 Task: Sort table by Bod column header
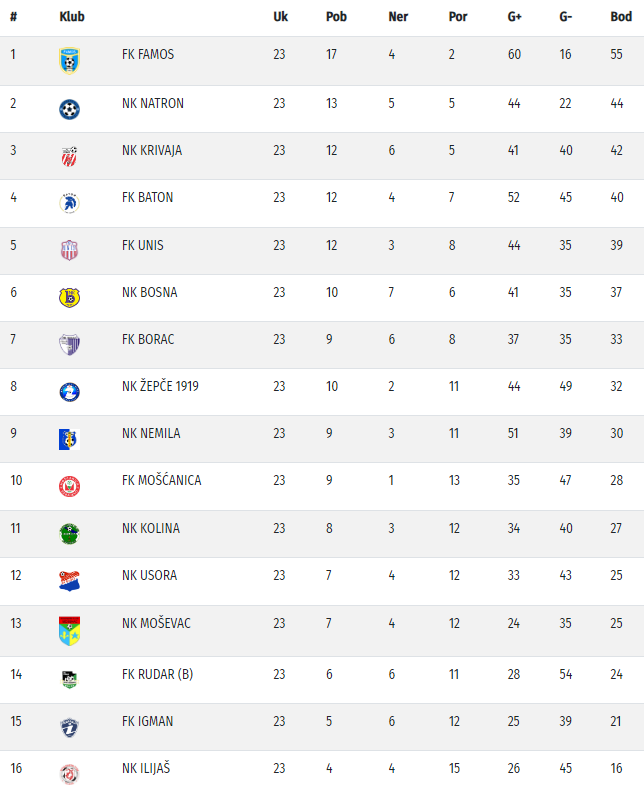click(620, 17)
